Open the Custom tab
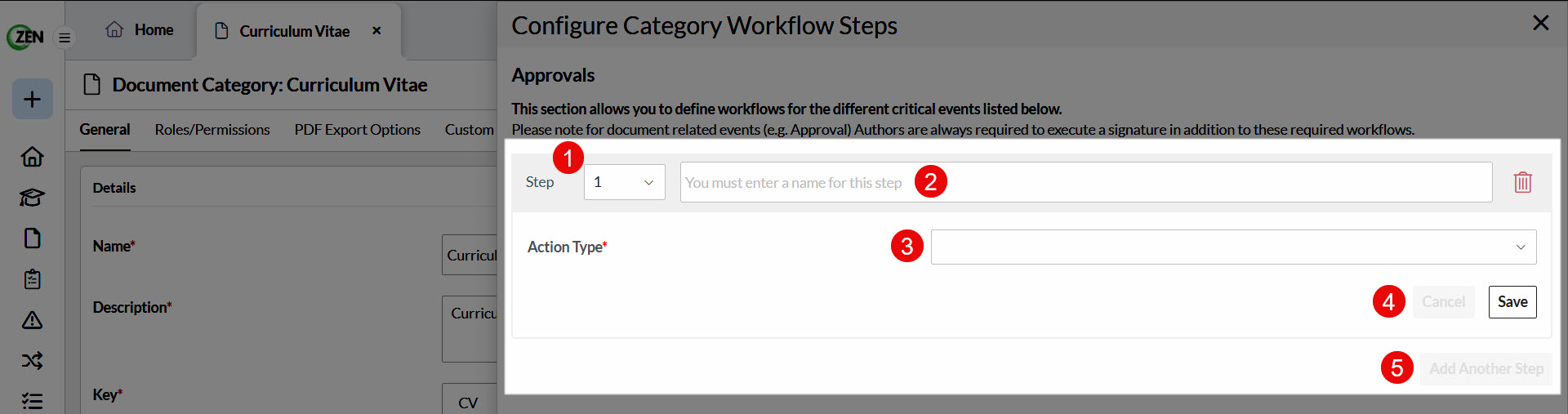Screen dimensions: 1568x414 point(470,130)
